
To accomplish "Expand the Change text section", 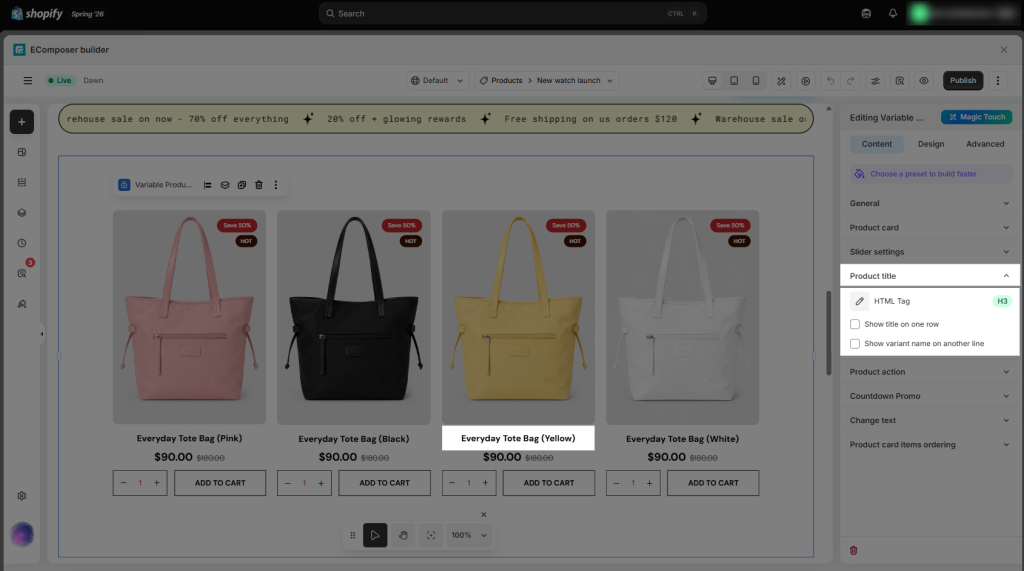I will pyautogui.click(x=929, y=420).
